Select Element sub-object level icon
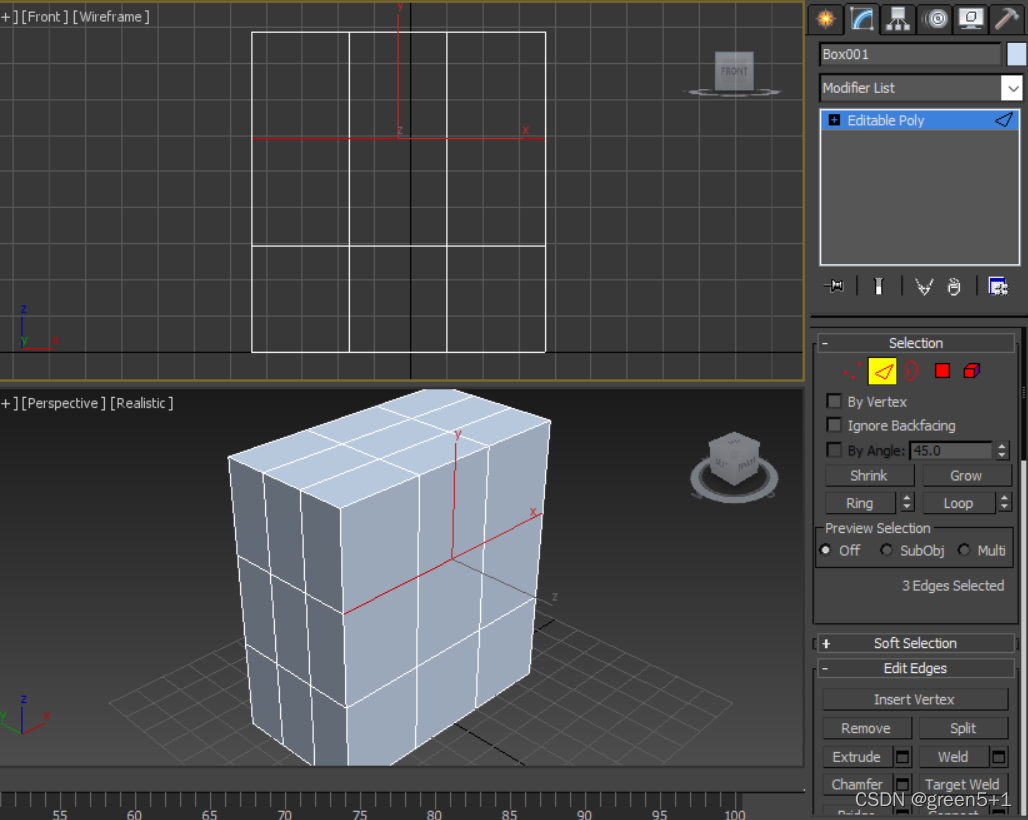Image resolution: width=1028 pixels, height=820 pixels. point(972,371)
